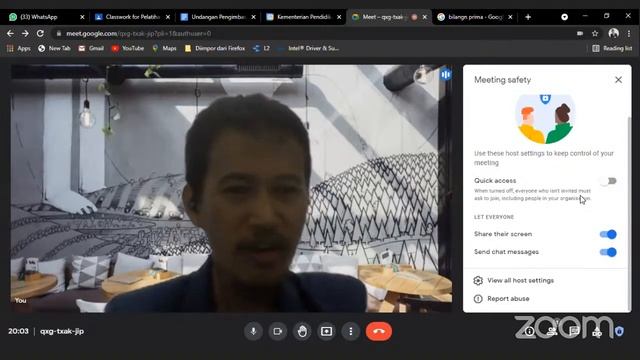640x360 pixels.
Task: Open the Intel Driver & Su... bookmark
Action: (309, 48)
